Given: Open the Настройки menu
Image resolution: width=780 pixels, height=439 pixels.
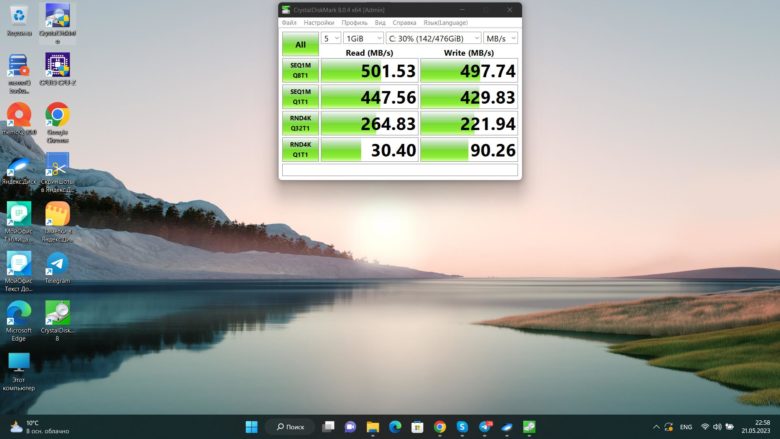Looking at the screenshot, I should pyautogui.click(x=319, y=23).
